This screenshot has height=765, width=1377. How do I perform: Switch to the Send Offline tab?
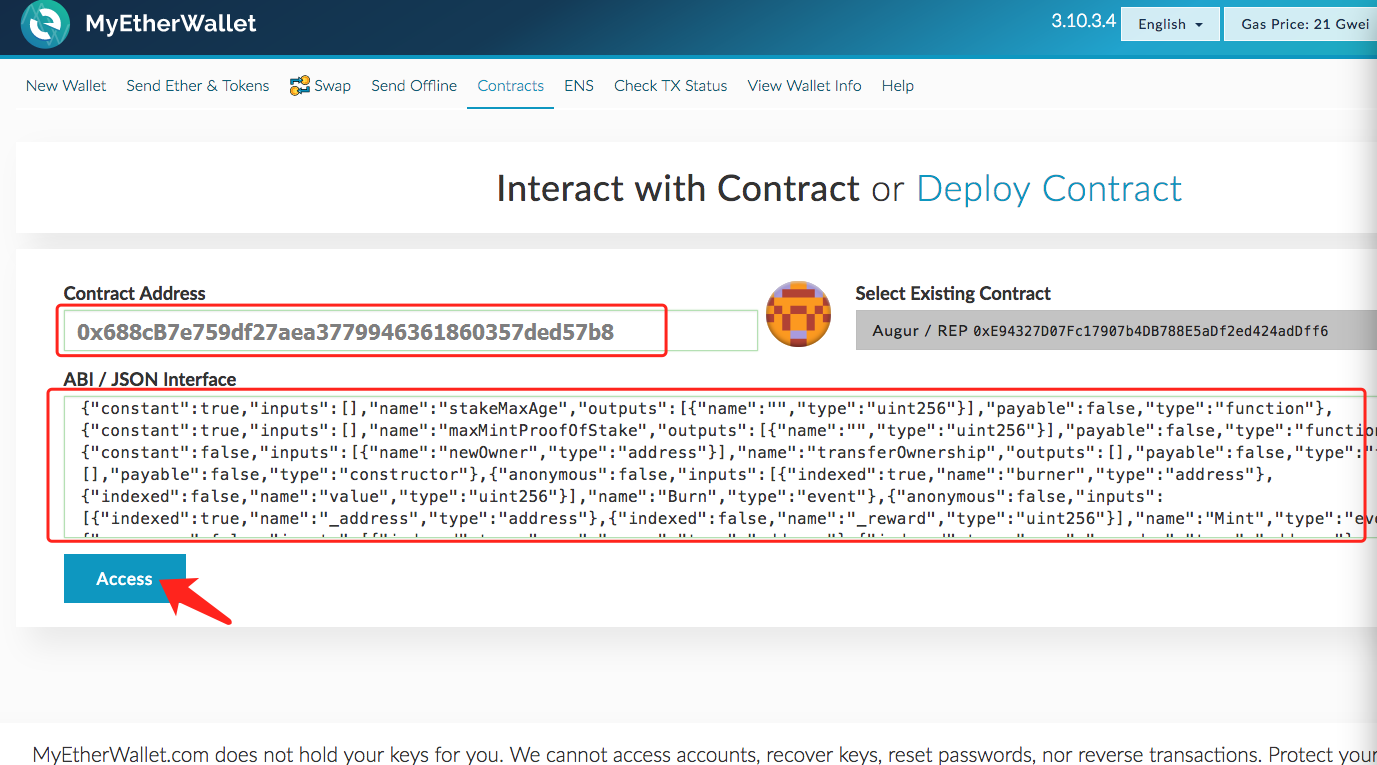414,86
